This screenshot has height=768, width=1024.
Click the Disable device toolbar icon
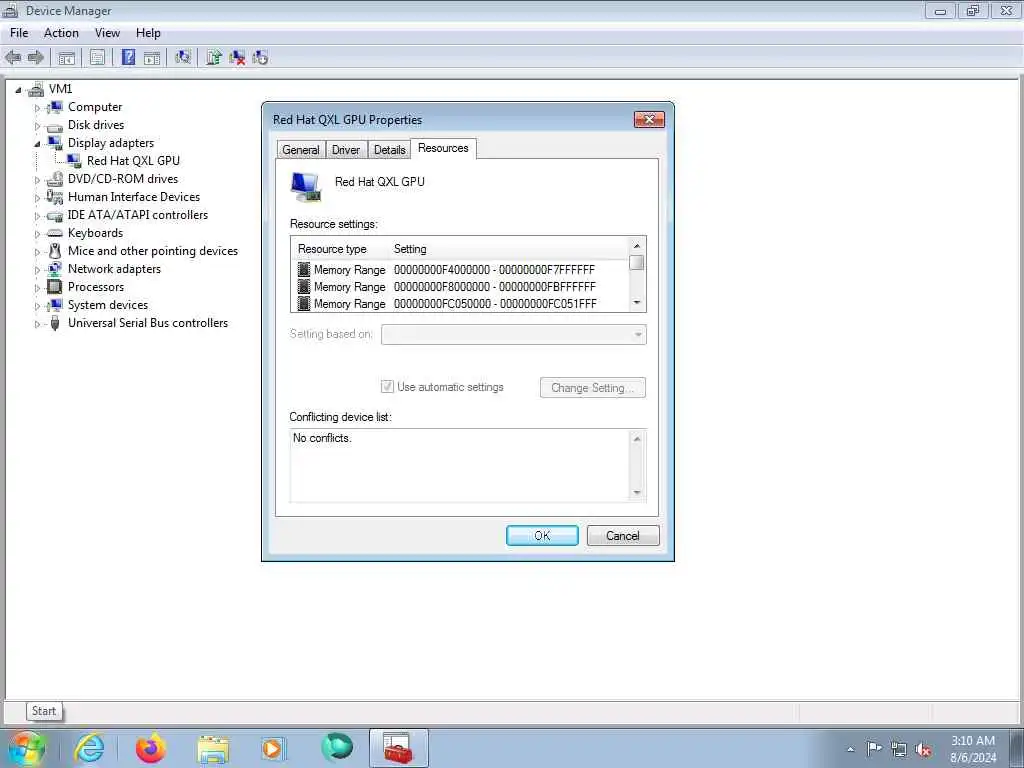coord(260,57)
